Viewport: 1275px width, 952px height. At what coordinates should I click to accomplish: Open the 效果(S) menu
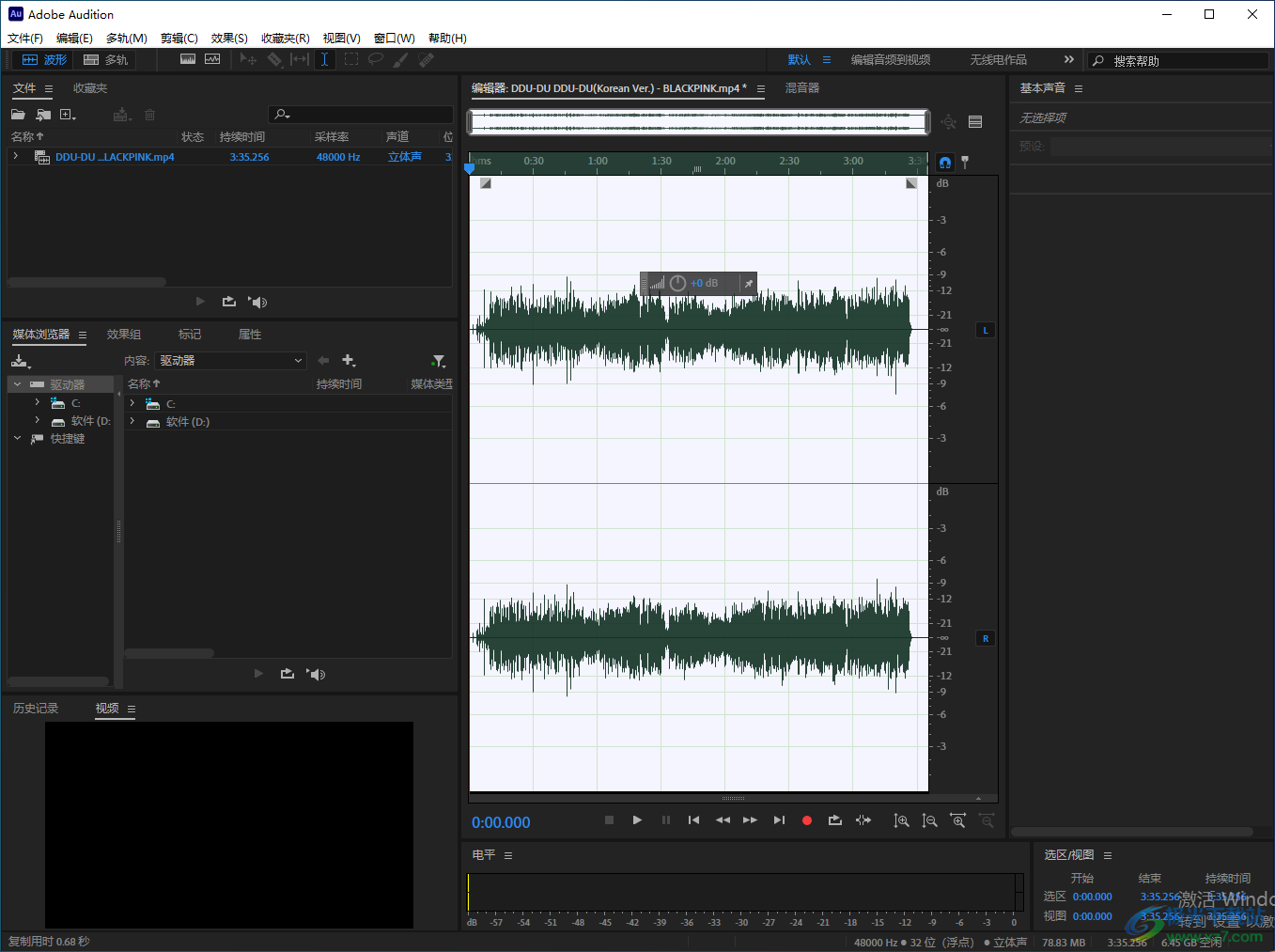(229, 38)
